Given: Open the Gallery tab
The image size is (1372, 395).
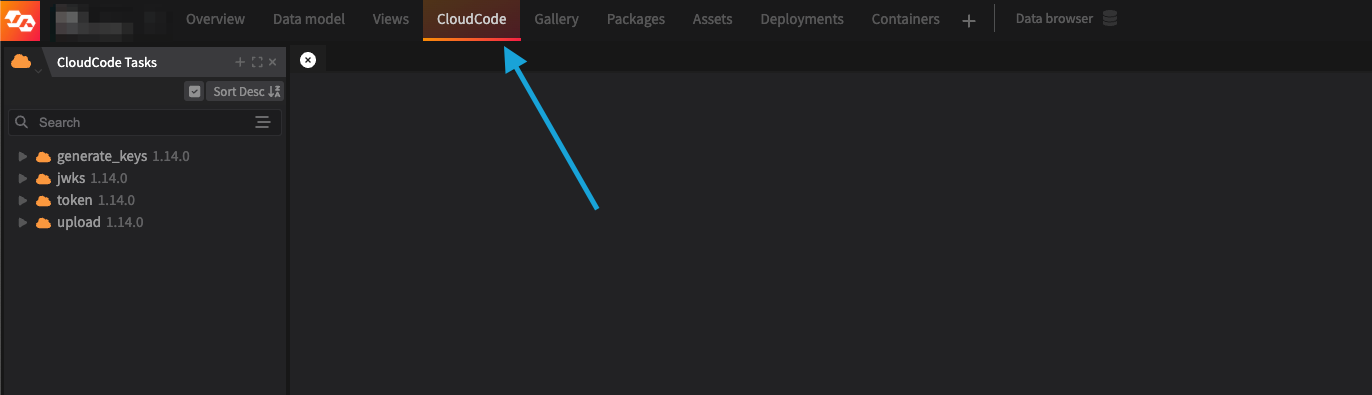Looking at the screenshot, I should click(557, 19).
